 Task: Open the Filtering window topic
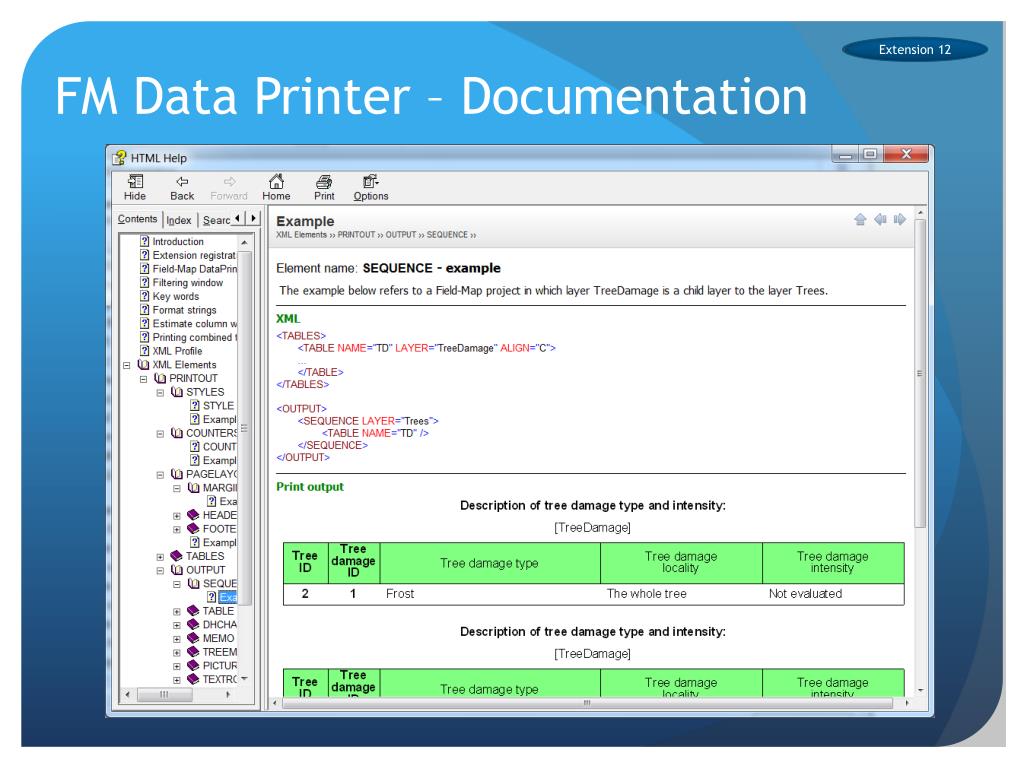187,282
